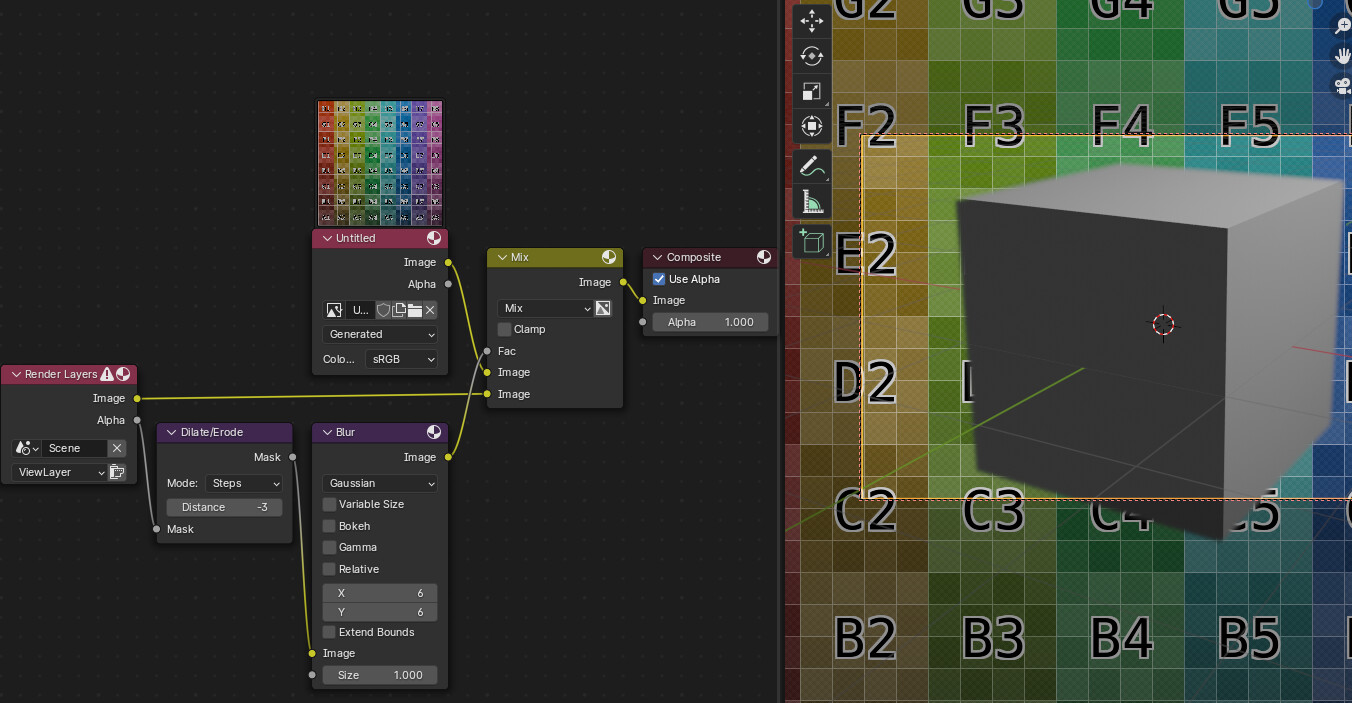
Task: Select the Add Cube tool
Action: [x=812, y=241]
